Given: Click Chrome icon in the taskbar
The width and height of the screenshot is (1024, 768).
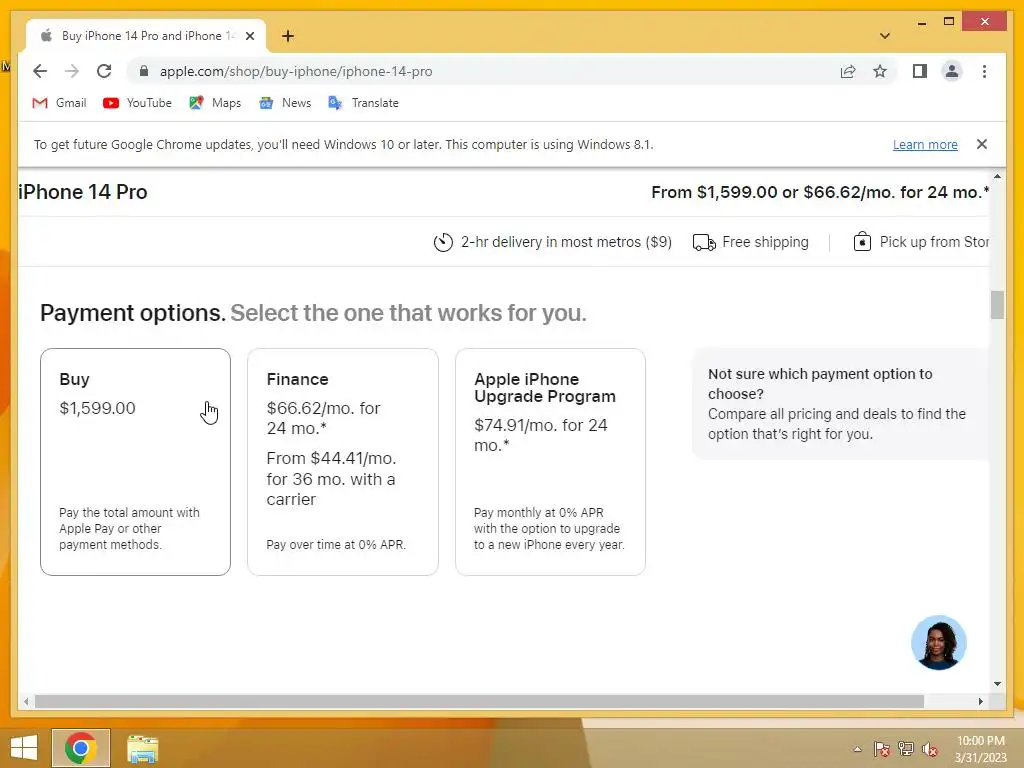Looking at the screenshot, I should click(x=81, y=748).
